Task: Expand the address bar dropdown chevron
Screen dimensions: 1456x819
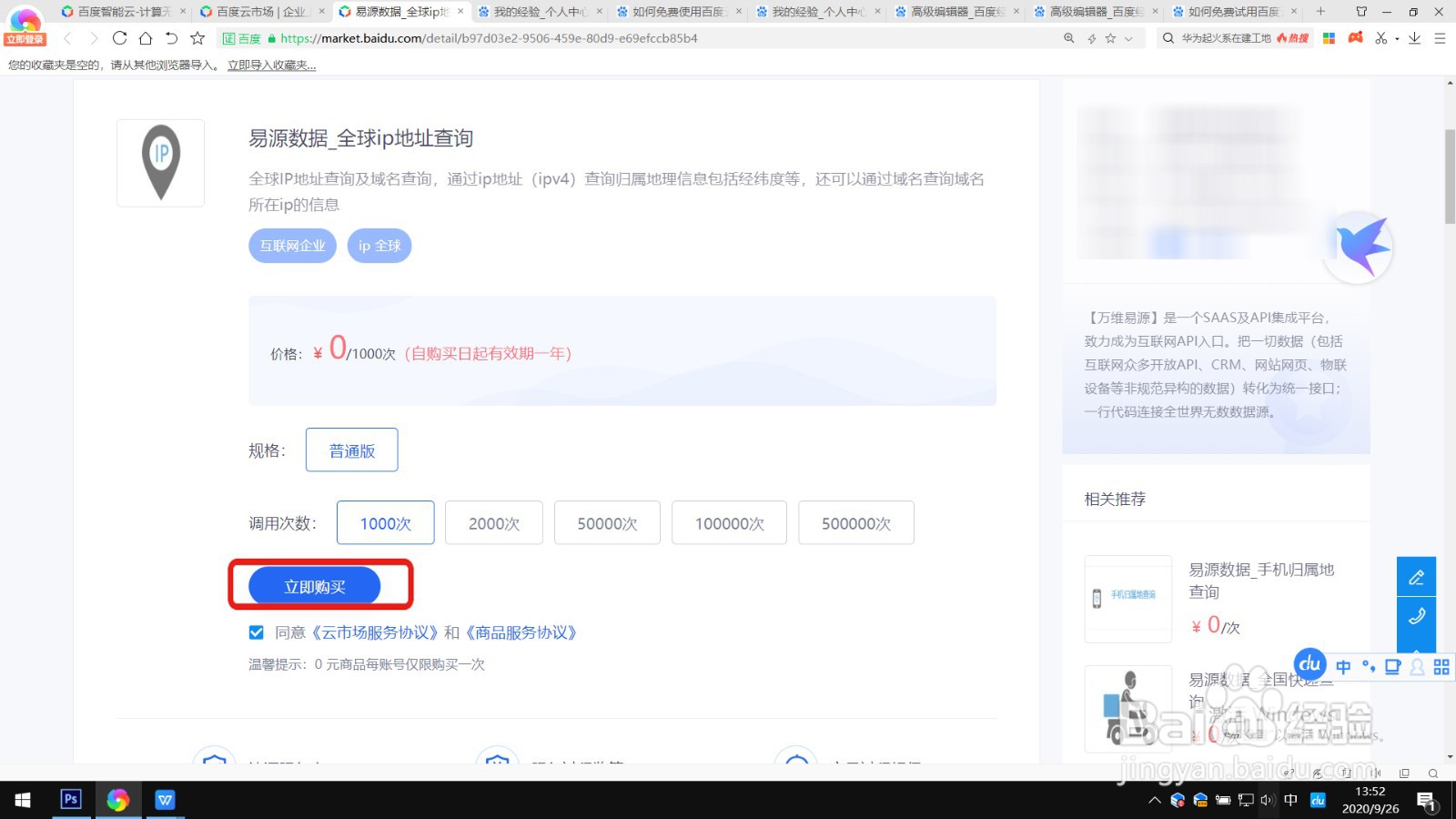Action: tap(1128, 38)
